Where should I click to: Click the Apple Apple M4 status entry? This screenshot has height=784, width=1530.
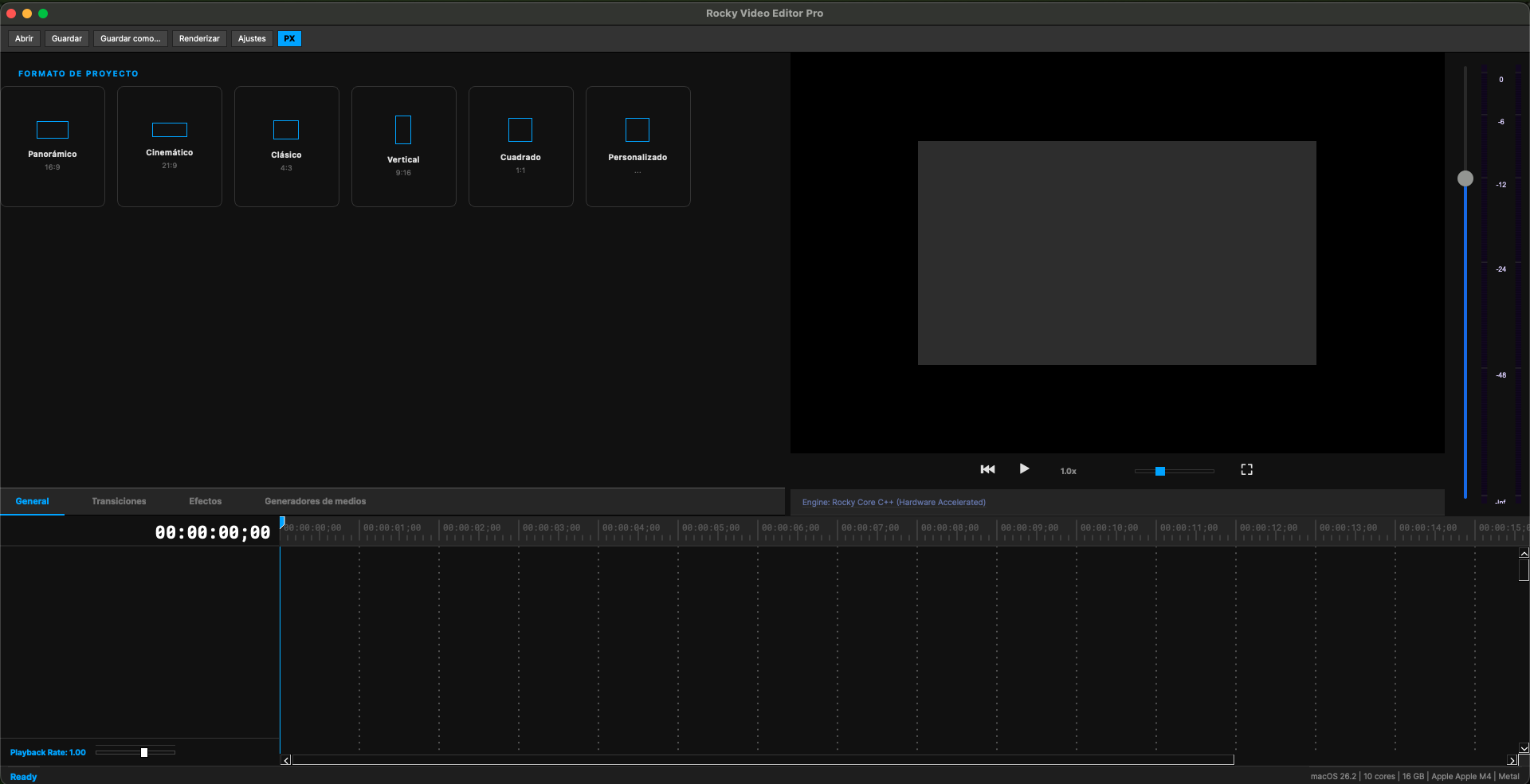coord(1461,776)
